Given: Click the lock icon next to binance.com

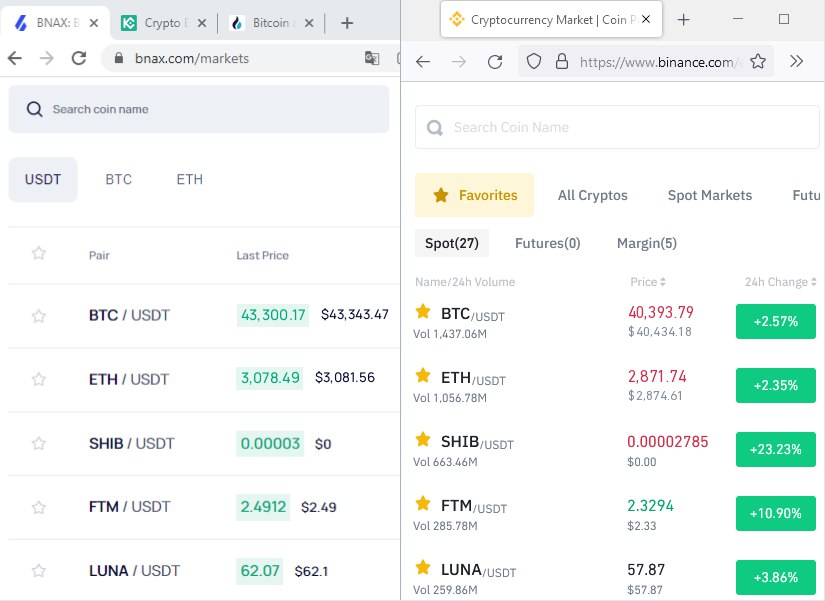Looking at the screenshot, I should pos(562,62).
